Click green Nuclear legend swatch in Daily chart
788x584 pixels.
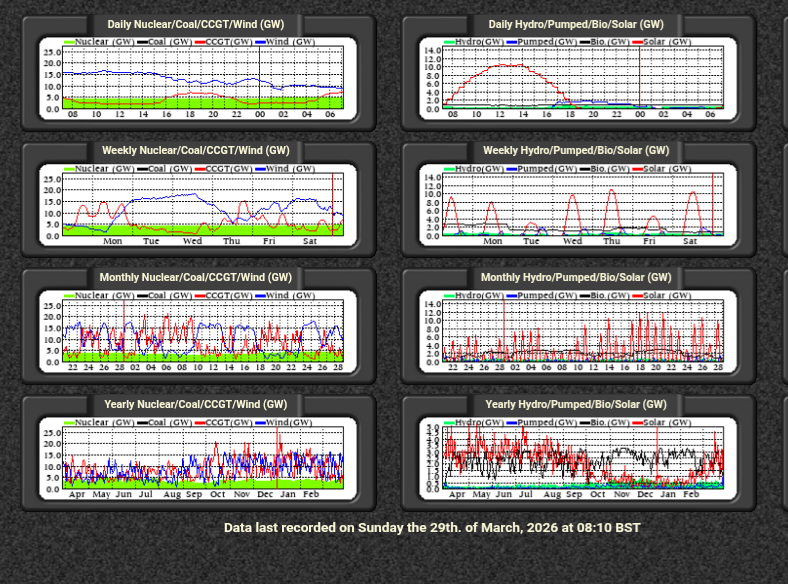[x=69, y=42]
